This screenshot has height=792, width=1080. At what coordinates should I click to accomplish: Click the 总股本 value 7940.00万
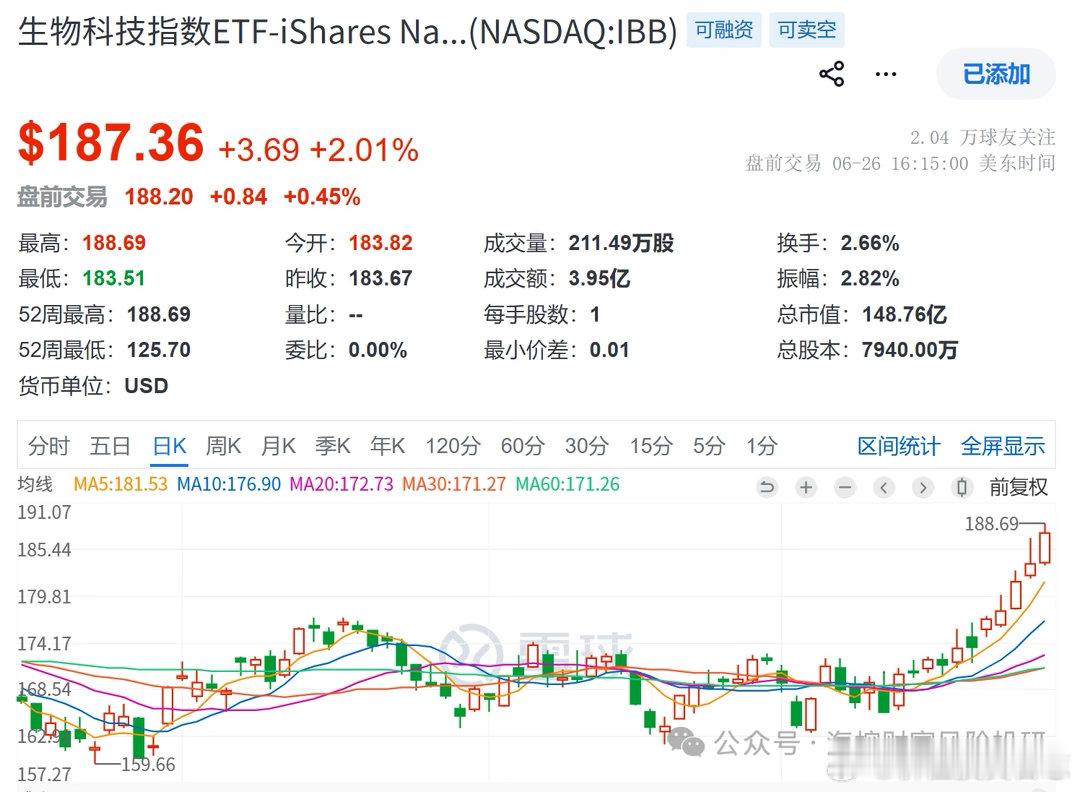click(909, 350)
